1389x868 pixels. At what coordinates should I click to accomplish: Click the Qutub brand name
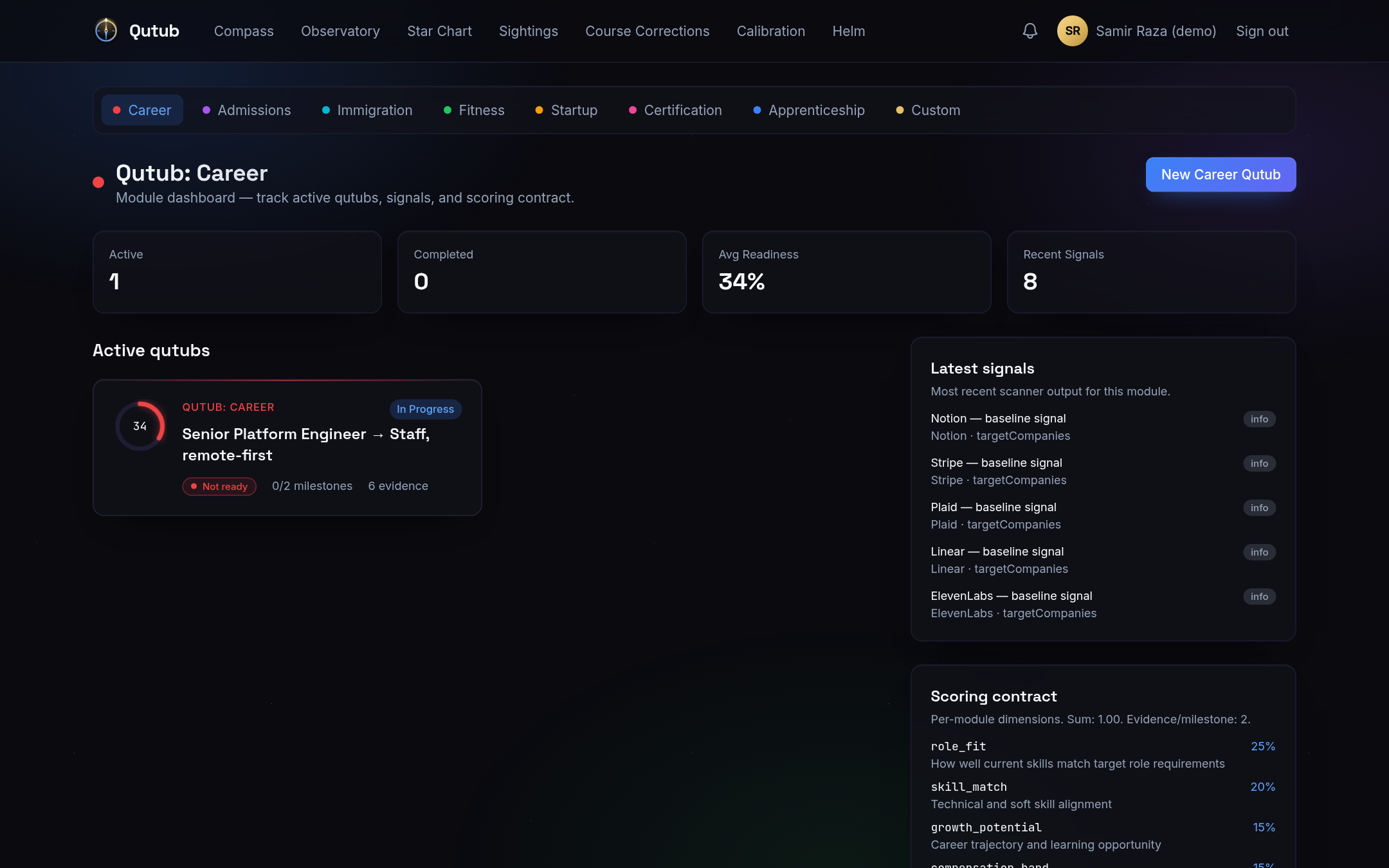pos(154,31)
